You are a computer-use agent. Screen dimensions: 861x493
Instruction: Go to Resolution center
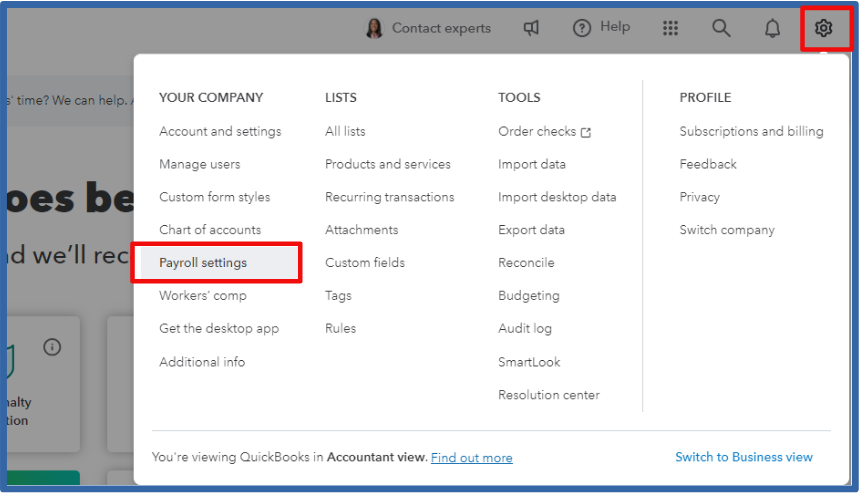coord(549,395)
